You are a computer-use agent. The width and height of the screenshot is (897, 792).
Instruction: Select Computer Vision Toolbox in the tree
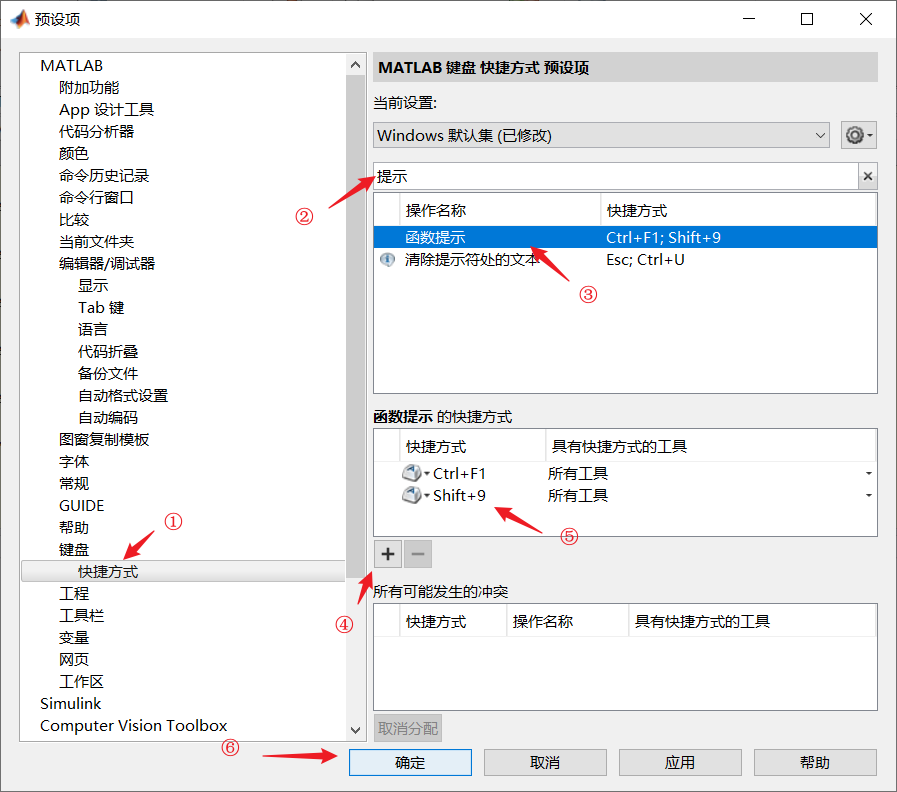pos(133,726)
